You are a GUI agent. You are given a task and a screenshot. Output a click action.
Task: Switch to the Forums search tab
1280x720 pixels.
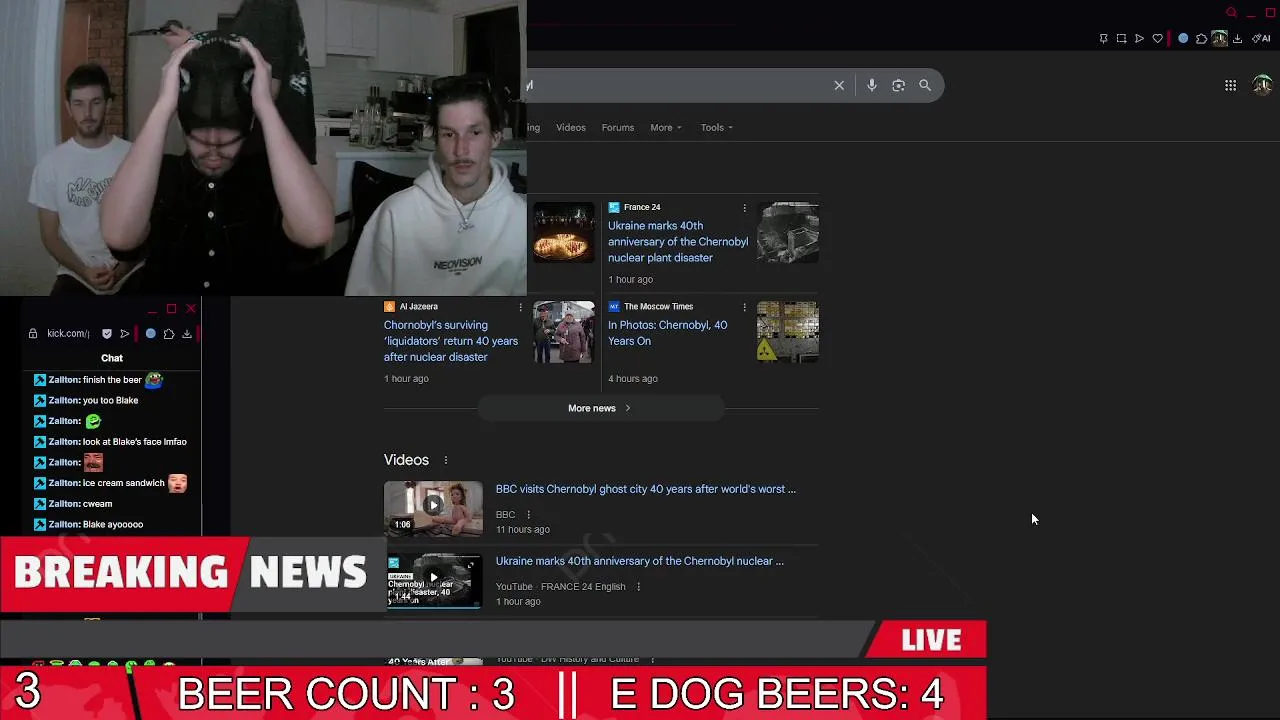tap(618, 128)
